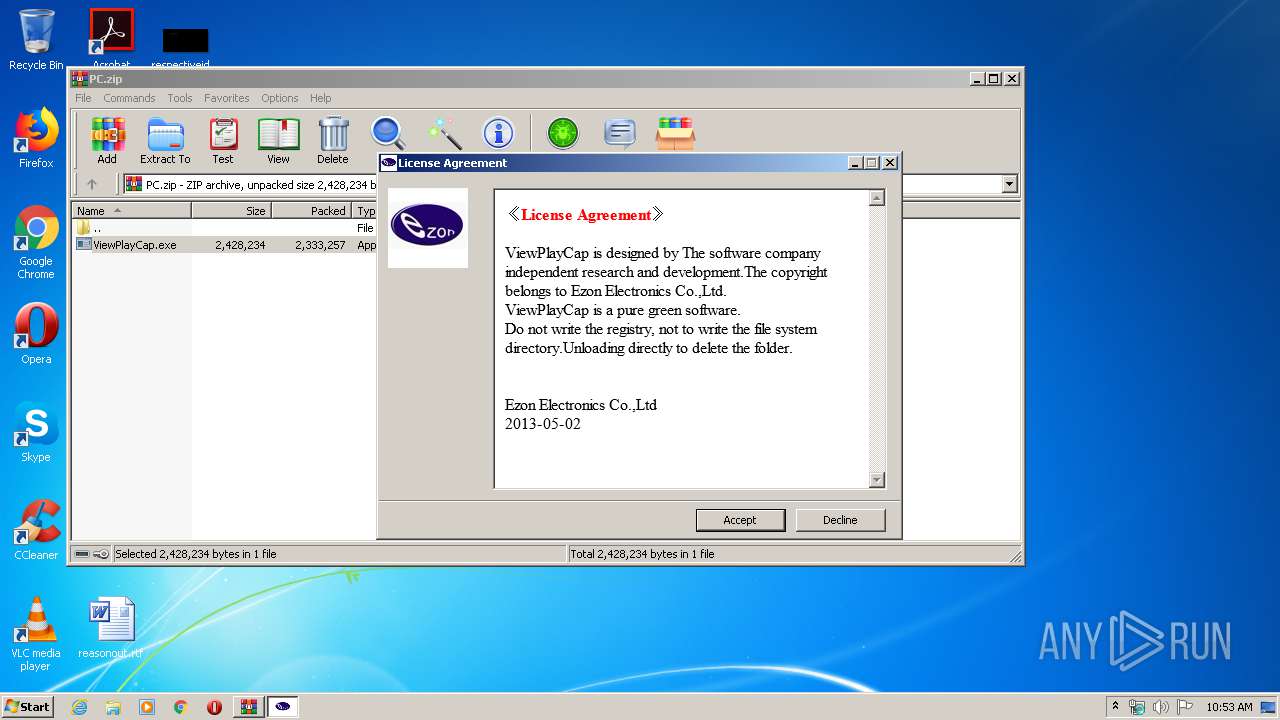Select parent folder '..' row
Image resolution: width=1280 pixels, height=720 pixels.
(x=225, y=228)
